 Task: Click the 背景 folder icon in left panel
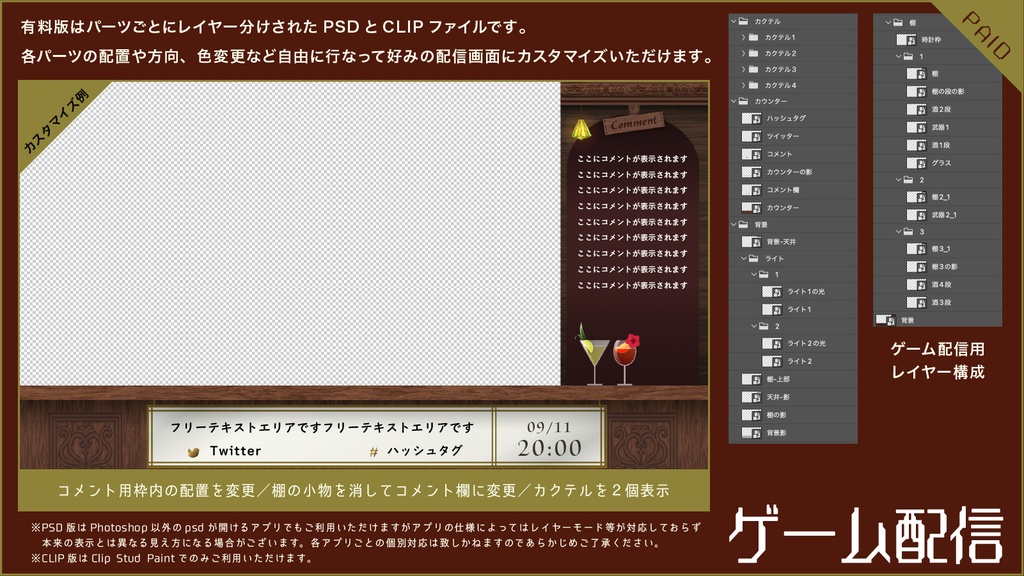[743, 223]
